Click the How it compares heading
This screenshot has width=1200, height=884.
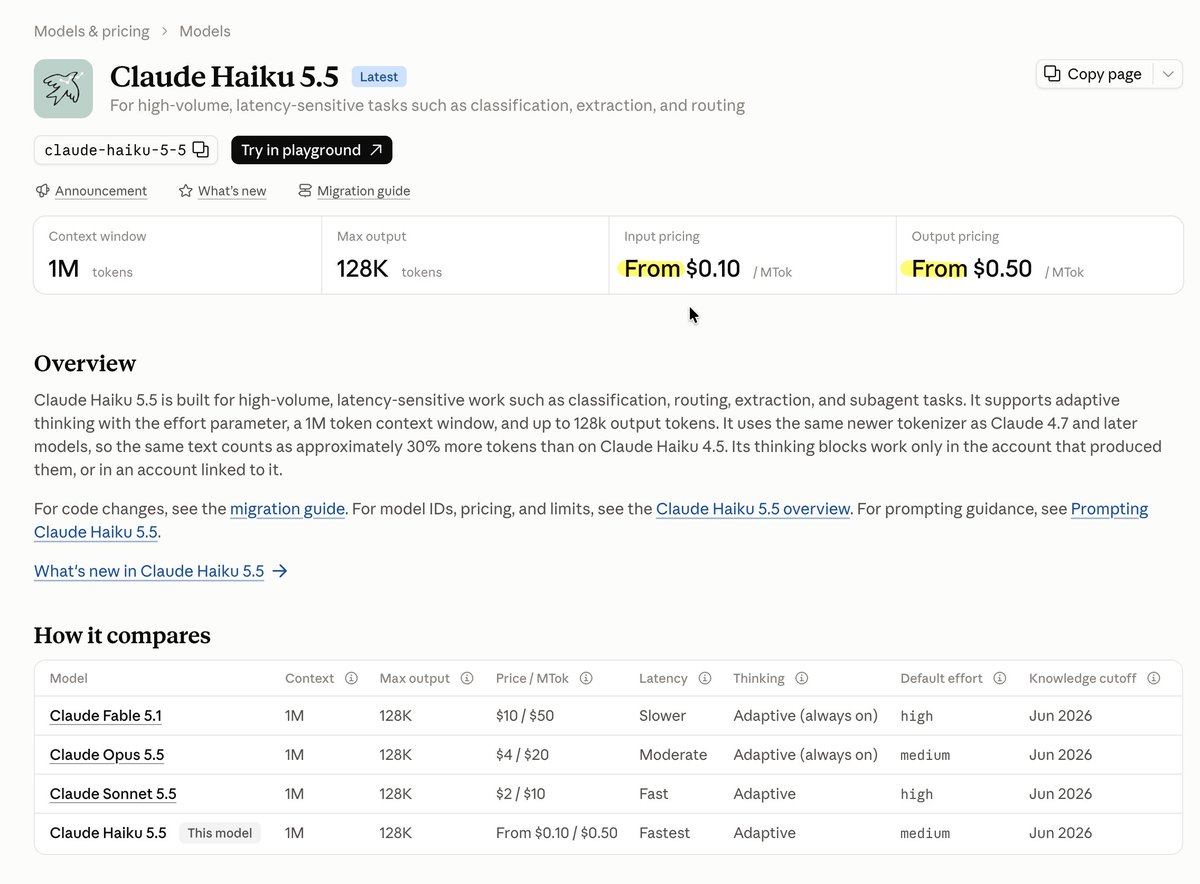pos(122,636)
